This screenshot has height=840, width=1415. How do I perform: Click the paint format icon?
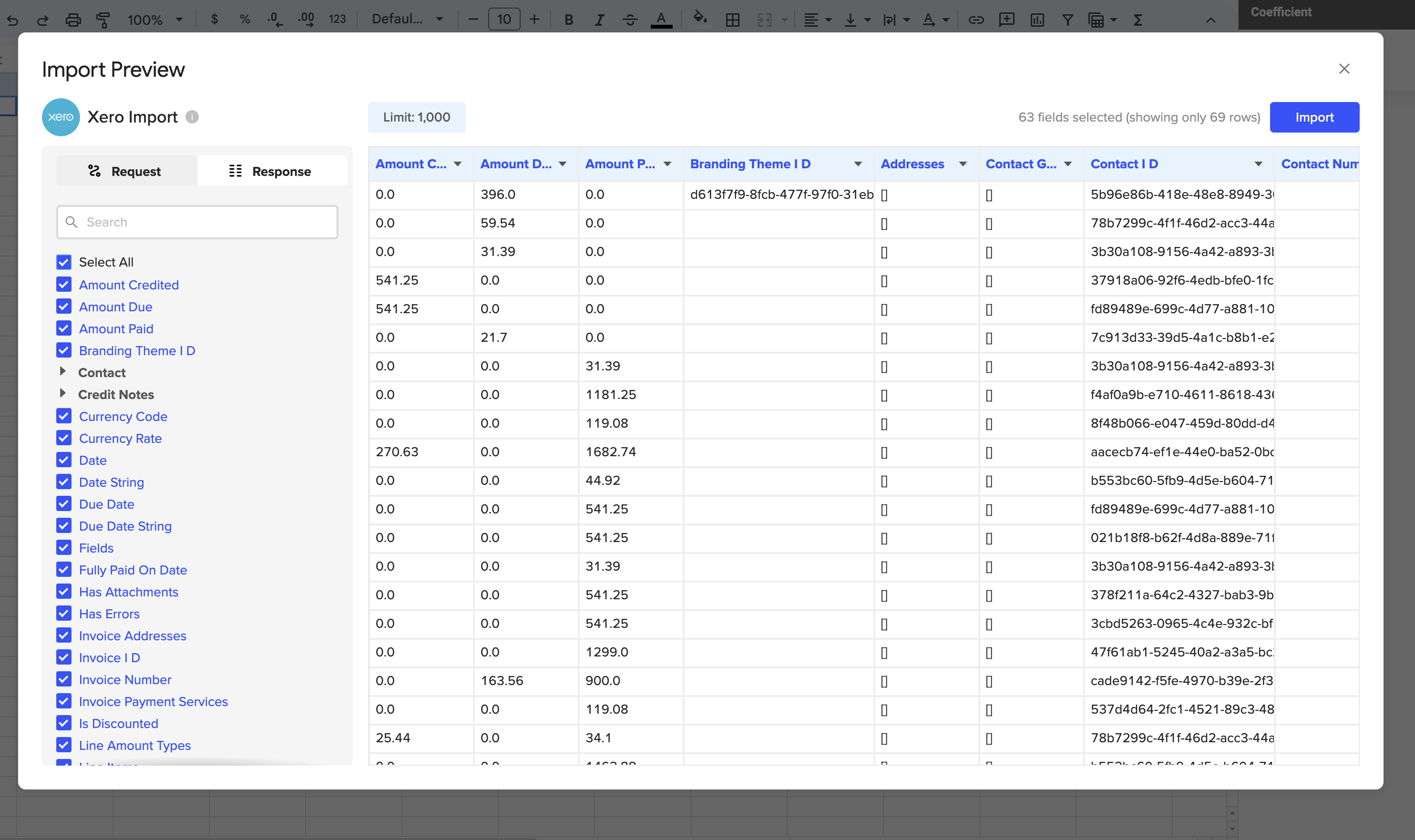tap(103, 20)
